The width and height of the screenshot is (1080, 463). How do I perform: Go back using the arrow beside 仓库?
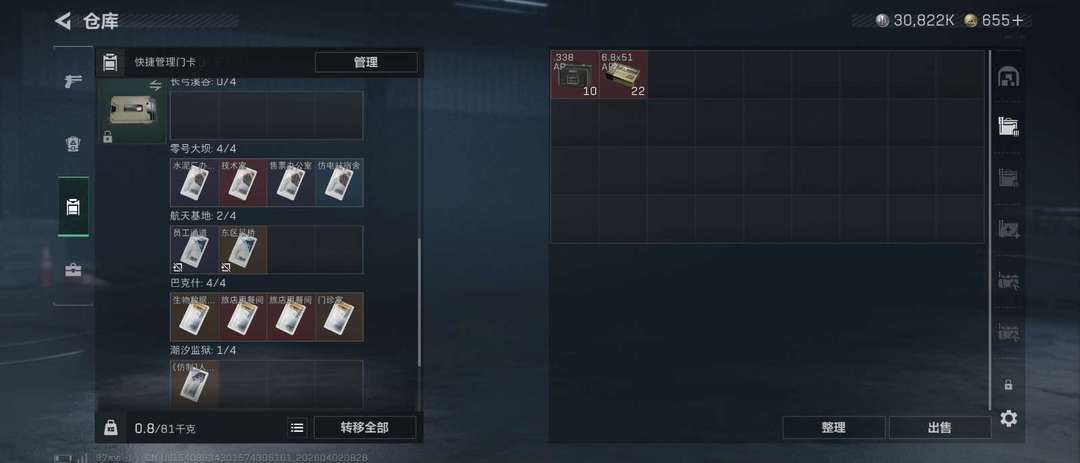tap(63, 21)
